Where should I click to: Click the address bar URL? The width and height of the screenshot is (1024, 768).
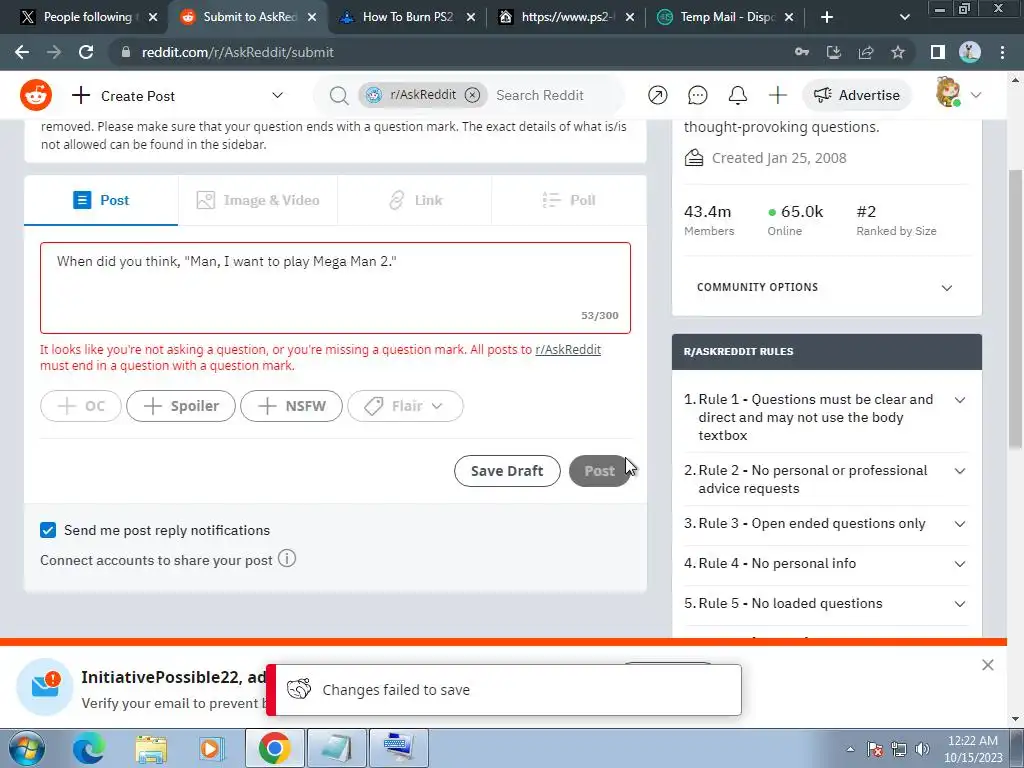tap(238, 52)
